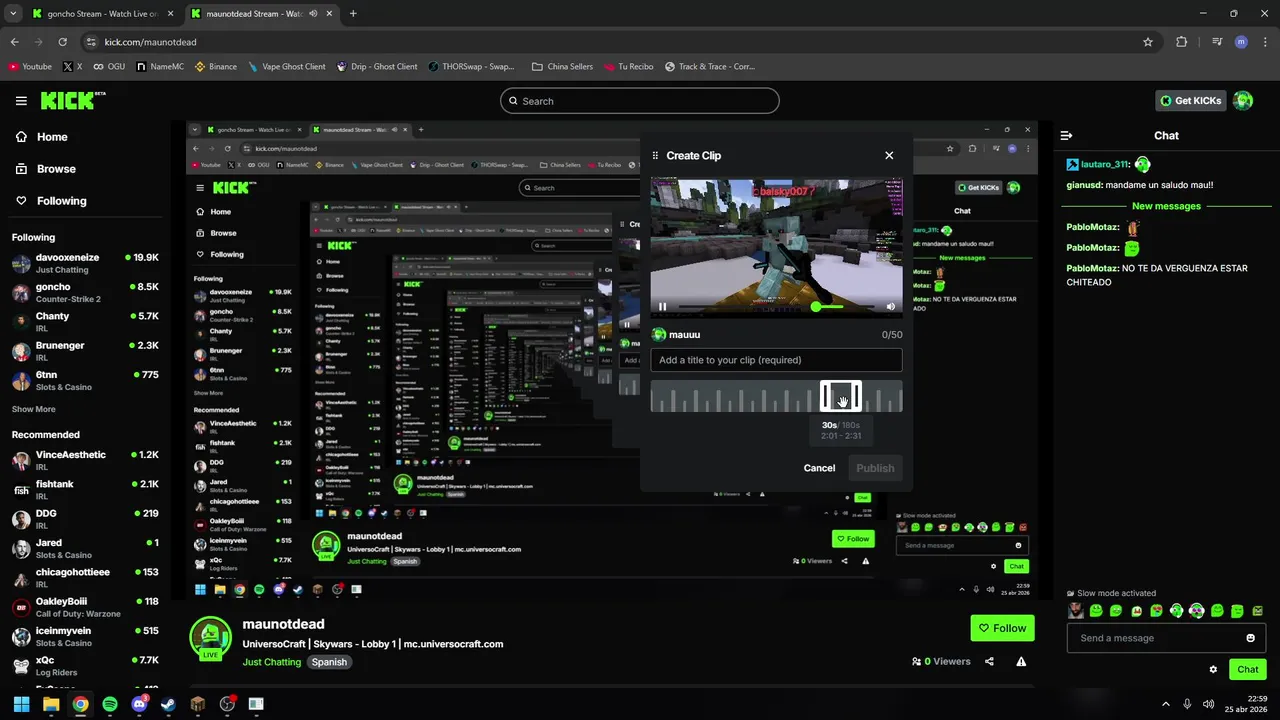Select the clip range handle on timeline
The height and width of the screenshot is (720, 1280).
tap(841, 396)
